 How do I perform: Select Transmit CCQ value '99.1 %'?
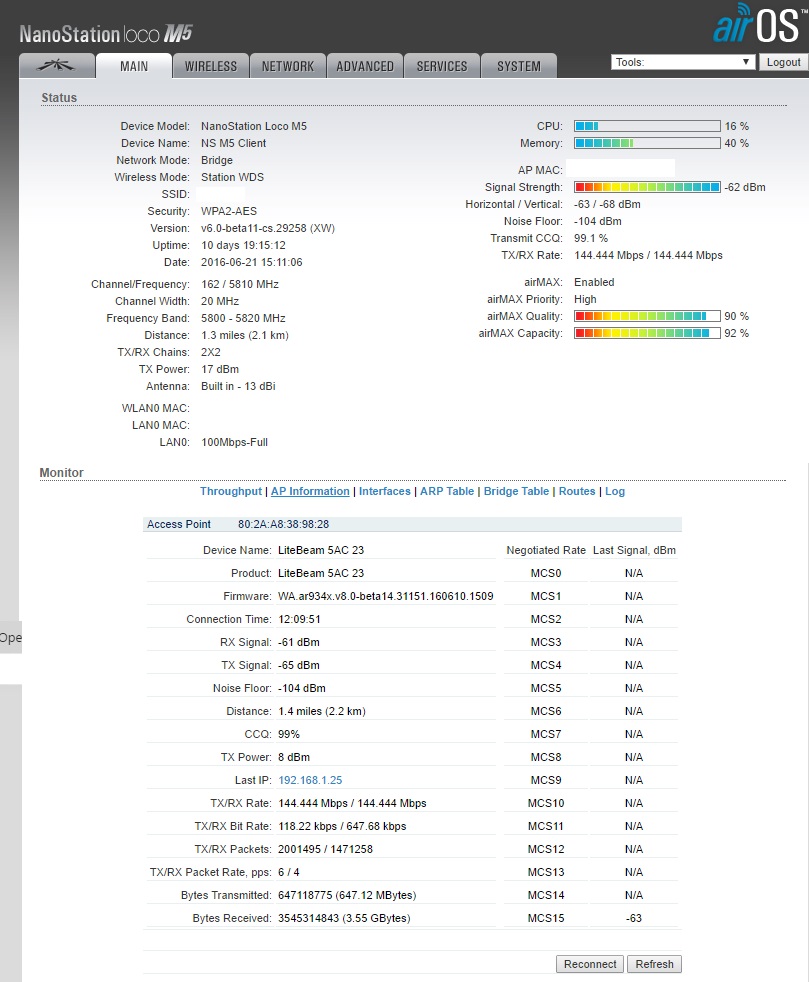pos(591,238)
